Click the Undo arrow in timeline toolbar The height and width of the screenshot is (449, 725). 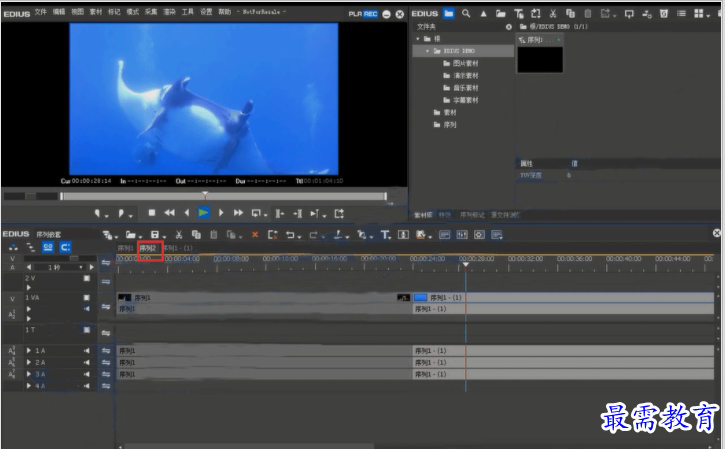[x=290, y=235]
